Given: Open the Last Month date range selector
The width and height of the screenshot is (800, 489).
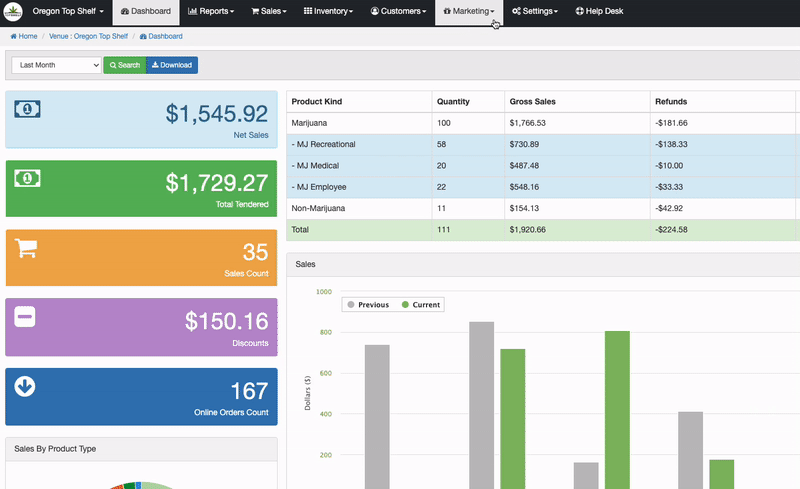Looking at the screenshot, I should (x=56, y=65).
